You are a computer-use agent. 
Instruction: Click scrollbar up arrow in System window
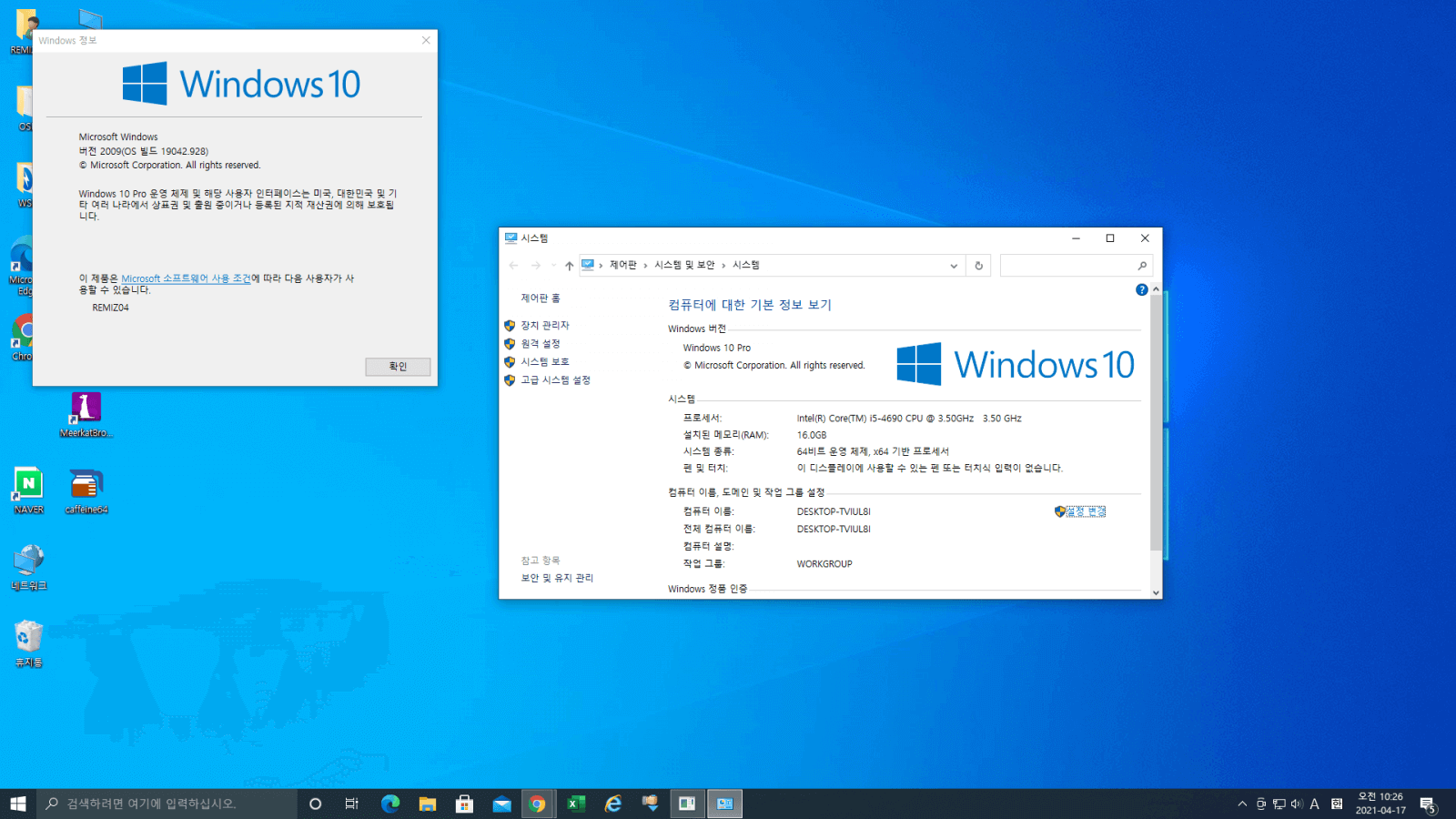[x=1156, y=289]
